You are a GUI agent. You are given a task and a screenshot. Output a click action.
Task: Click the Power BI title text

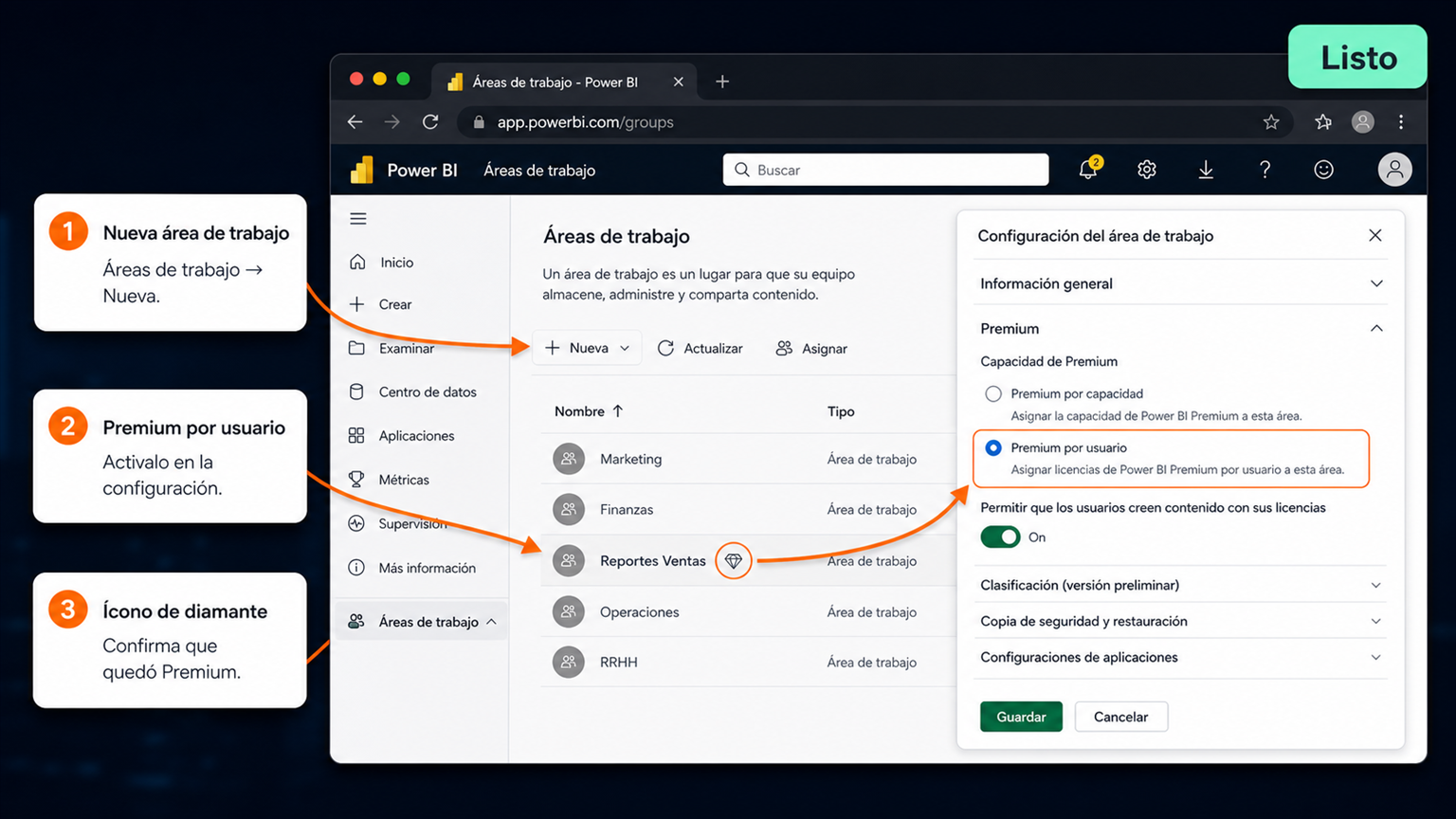coord(422,171)
